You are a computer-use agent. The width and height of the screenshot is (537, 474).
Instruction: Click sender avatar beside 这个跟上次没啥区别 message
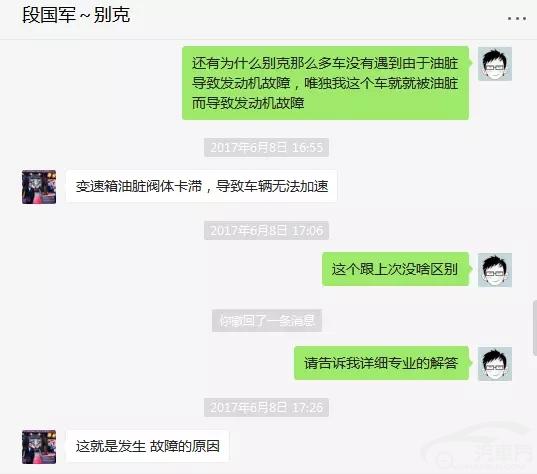(495, 270)
